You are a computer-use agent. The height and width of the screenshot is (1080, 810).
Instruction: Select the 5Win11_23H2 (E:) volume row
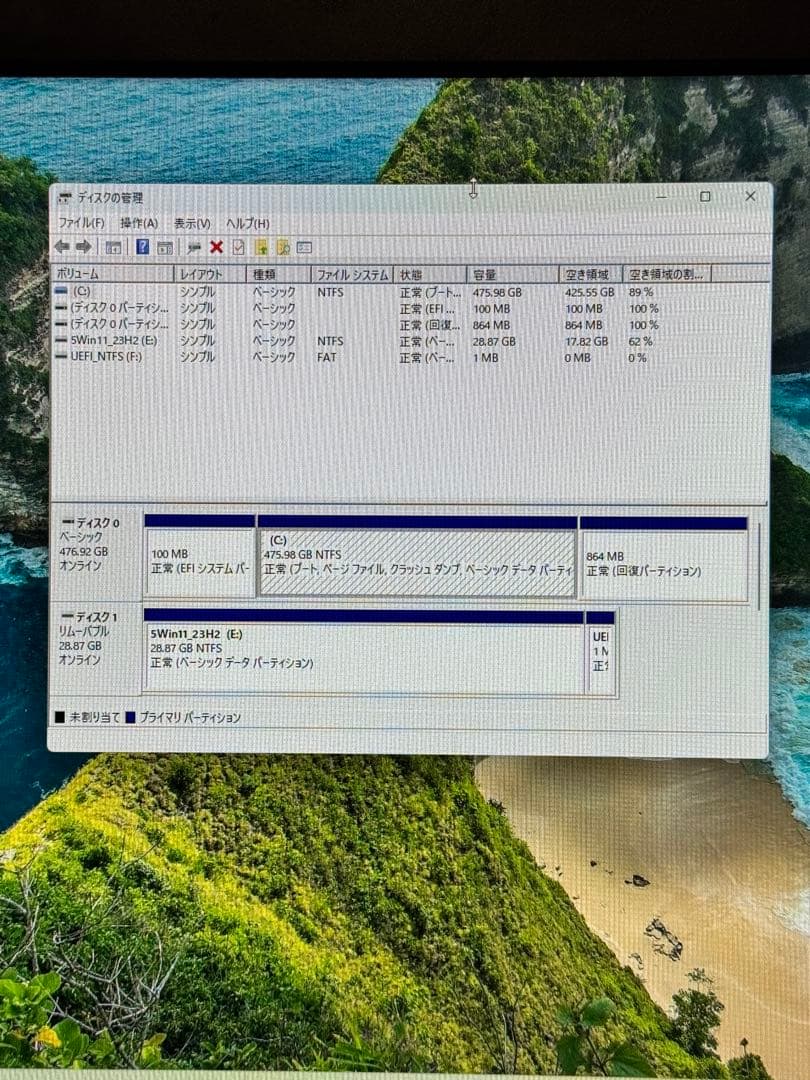tap(150, 340)
